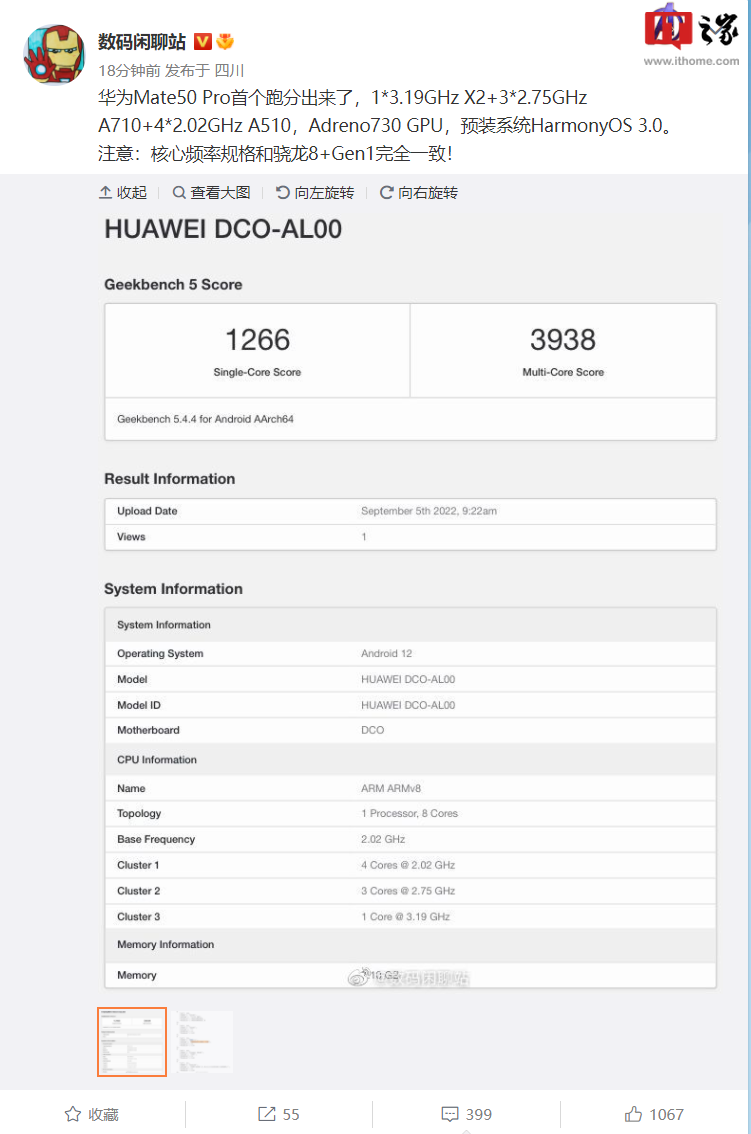Click the 18分钟前 timestamp

tap(130, 70)
